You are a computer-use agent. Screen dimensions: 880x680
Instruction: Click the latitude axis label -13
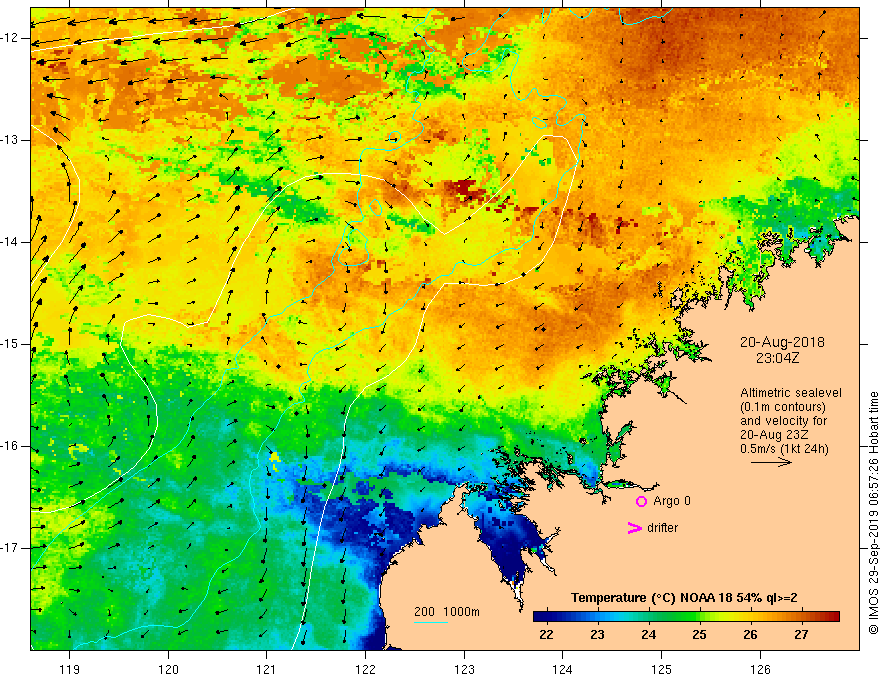click(x=10, y=140)
